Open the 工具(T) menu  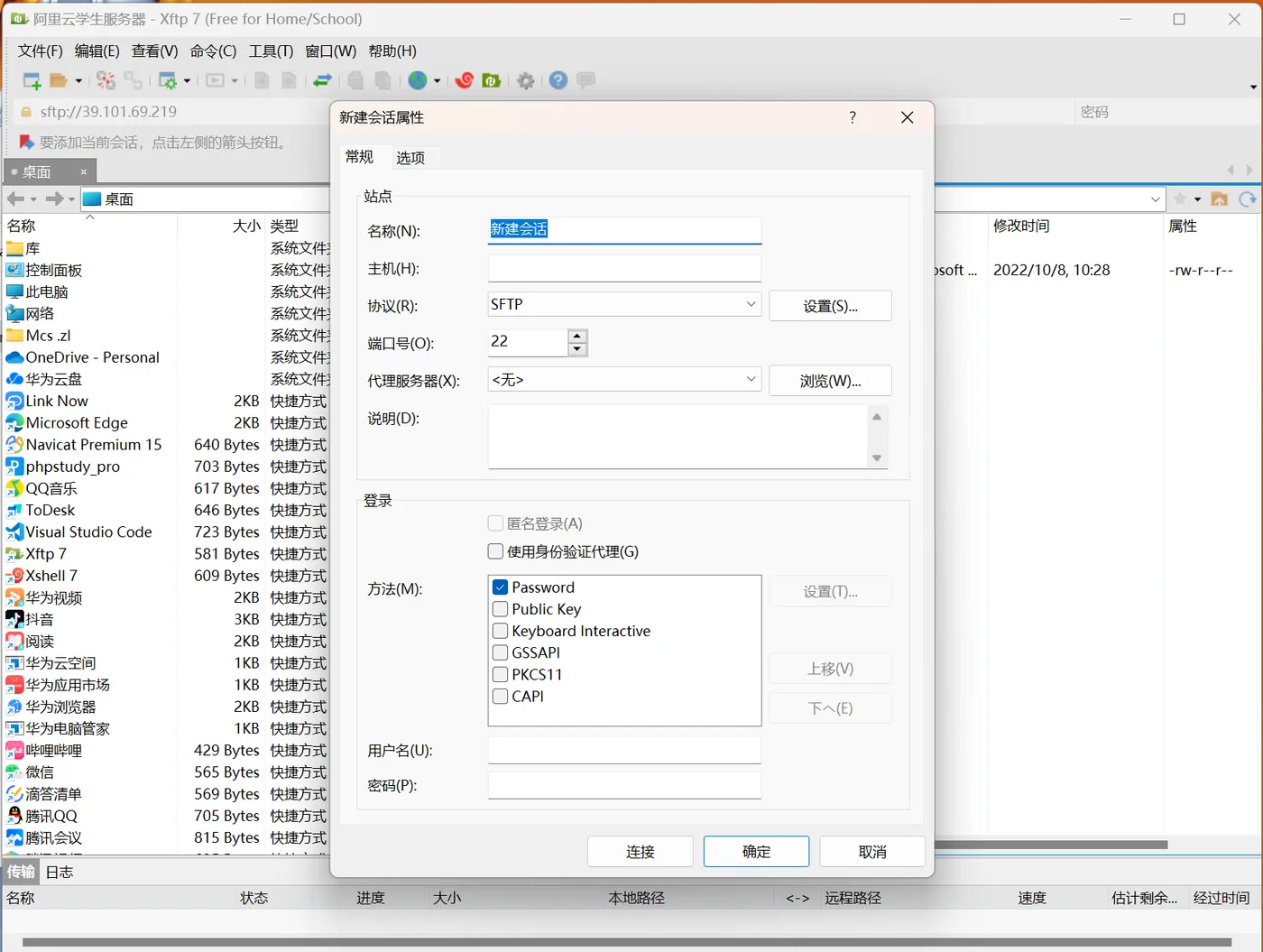click(x=271, y=51)
